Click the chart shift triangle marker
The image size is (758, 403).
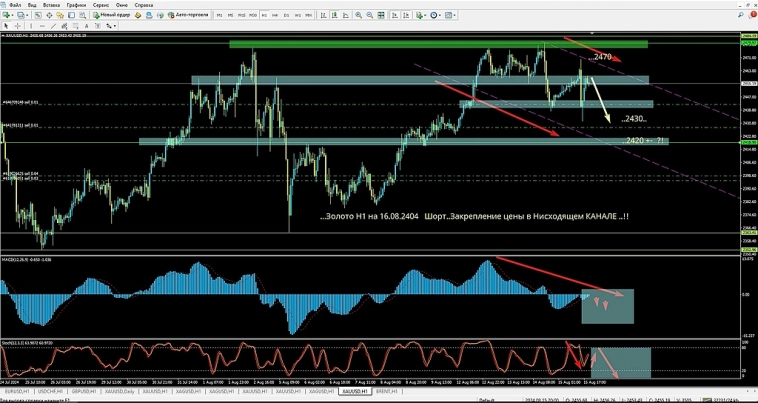click(592, 35)
